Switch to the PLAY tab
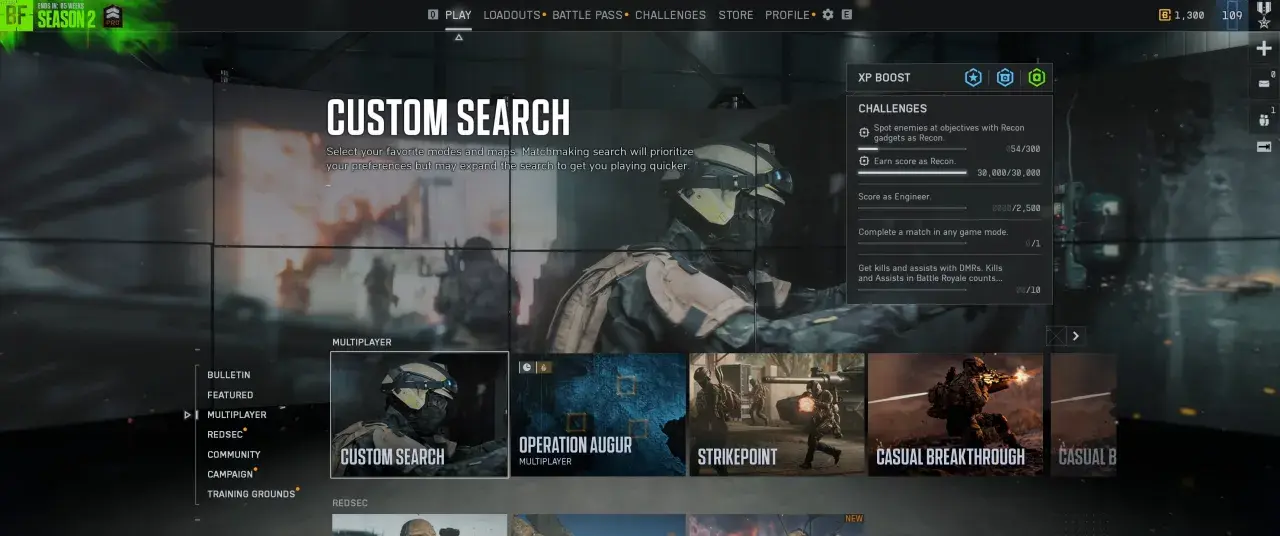 [459, 15]
